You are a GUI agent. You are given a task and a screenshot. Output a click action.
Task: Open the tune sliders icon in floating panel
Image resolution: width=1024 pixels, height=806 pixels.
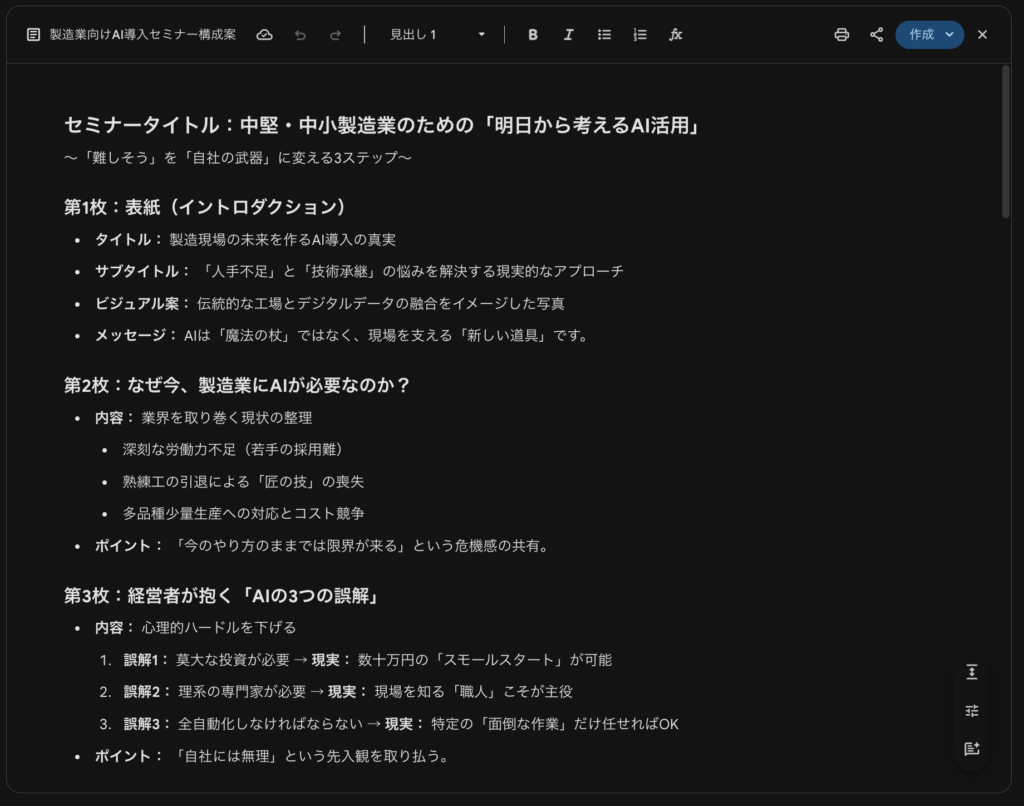click(x=971, y=711)
